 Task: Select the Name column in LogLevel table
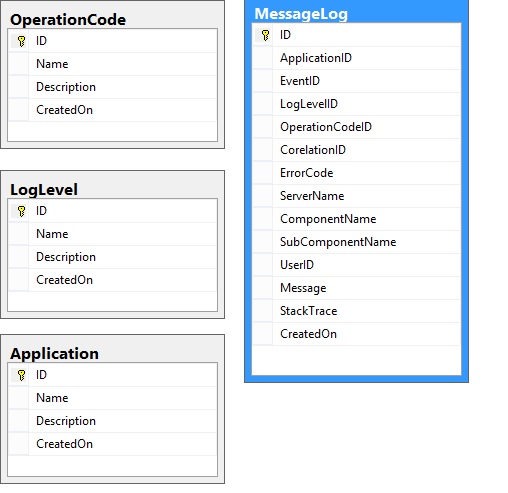click(113, 234)
